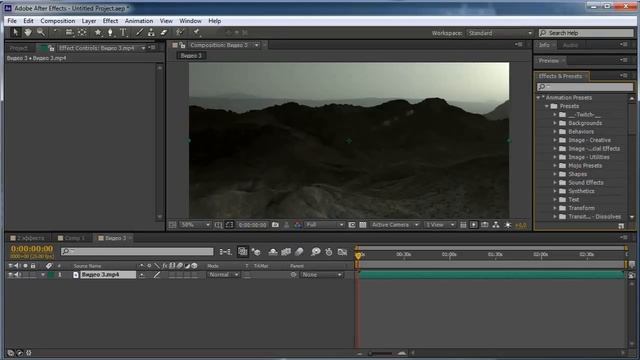Select the Type (T) tool

tap(123, 32)
